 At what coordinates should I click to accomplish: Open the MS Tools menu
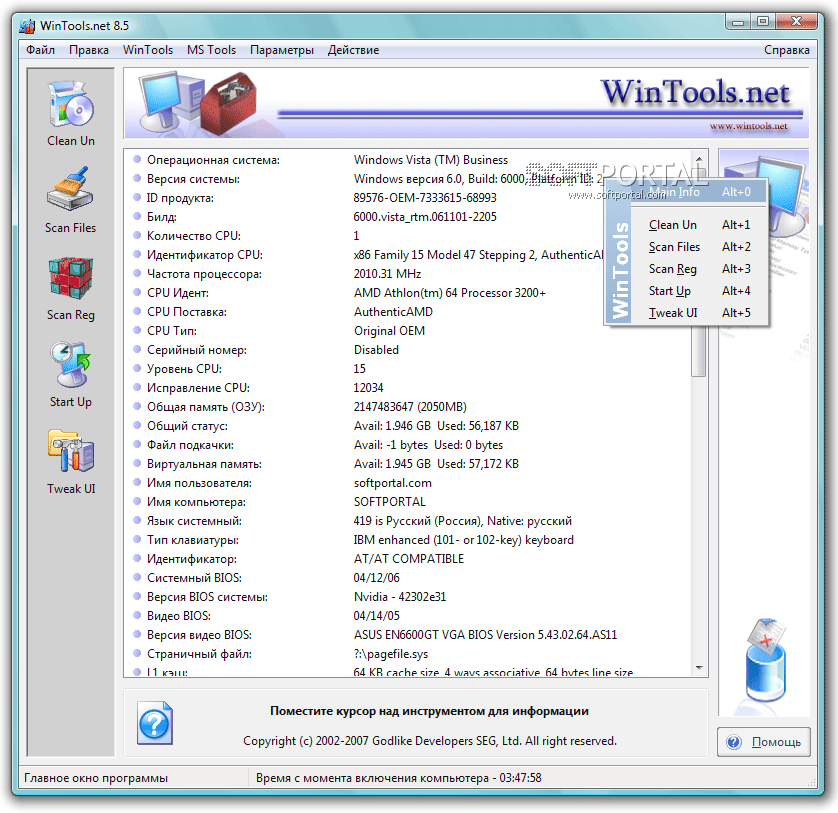coord(211,50)
